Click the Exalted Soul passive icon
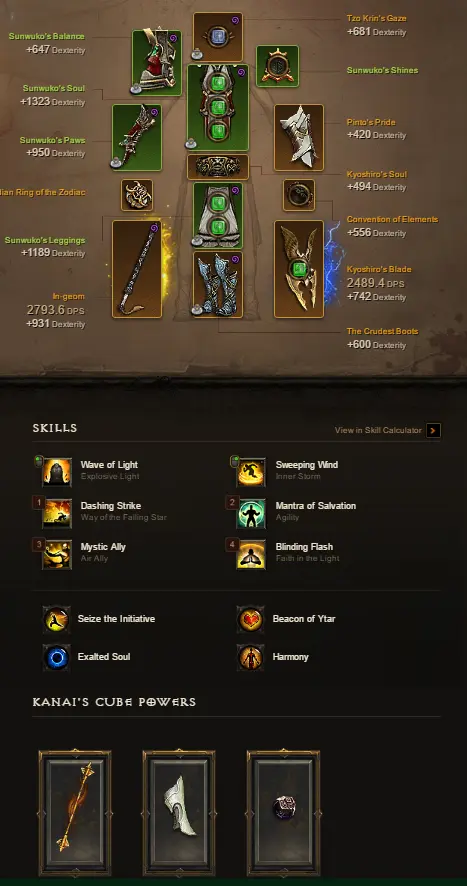This screenshot has height=886, width=467. click(x=57, y=657)
